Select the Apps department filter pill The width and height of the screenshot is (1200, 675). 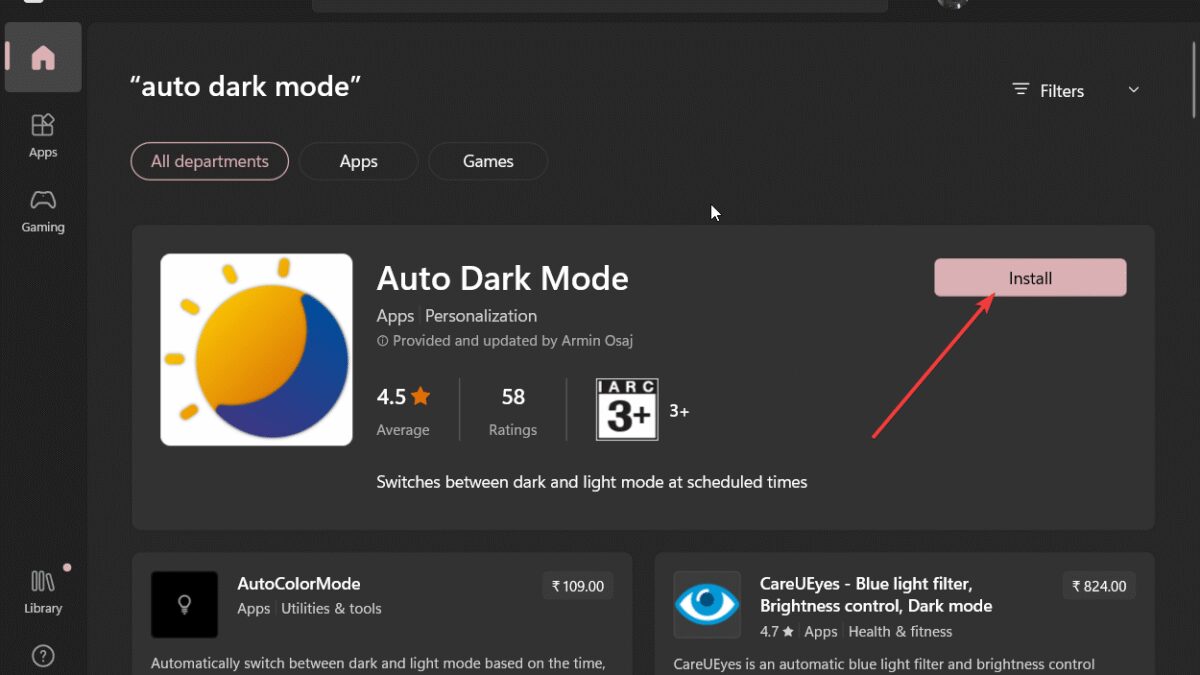[358, 161]
